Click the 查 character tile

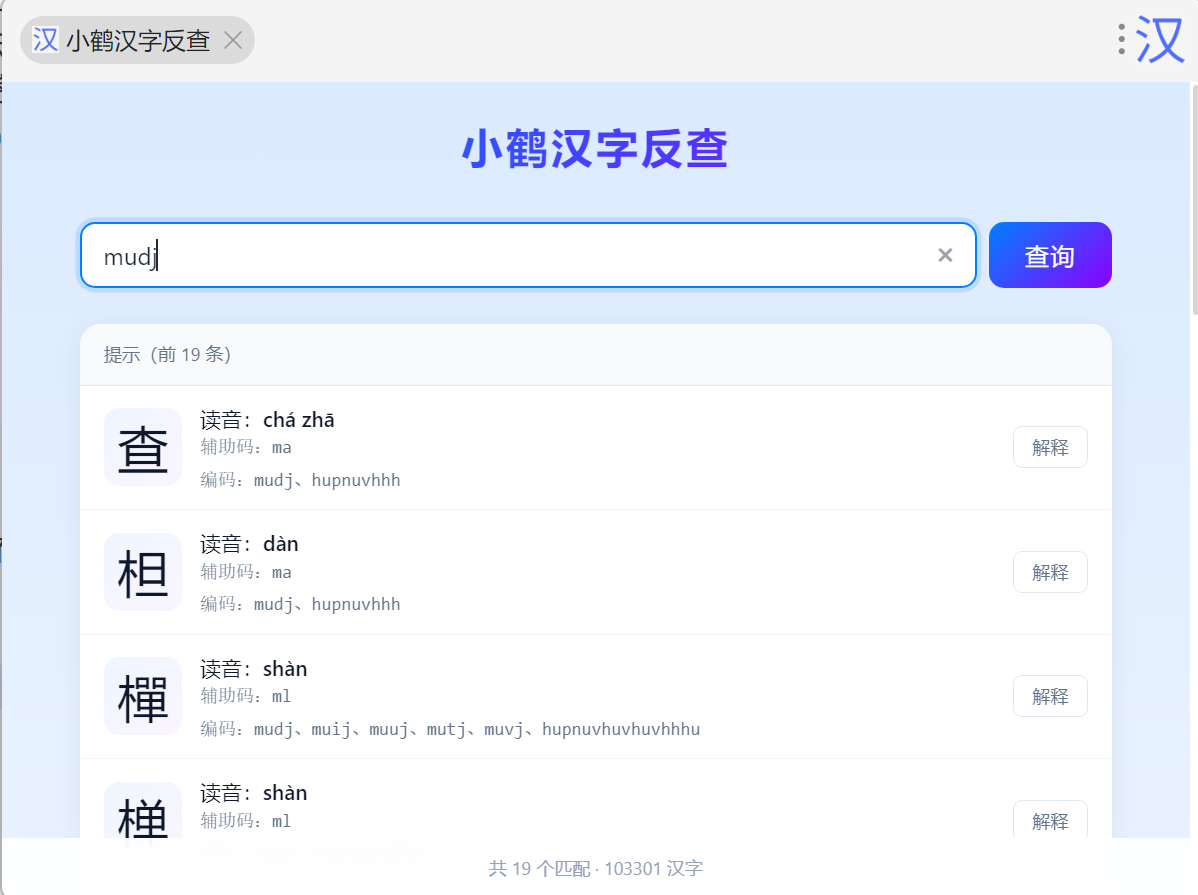click(x=143, y=447)
